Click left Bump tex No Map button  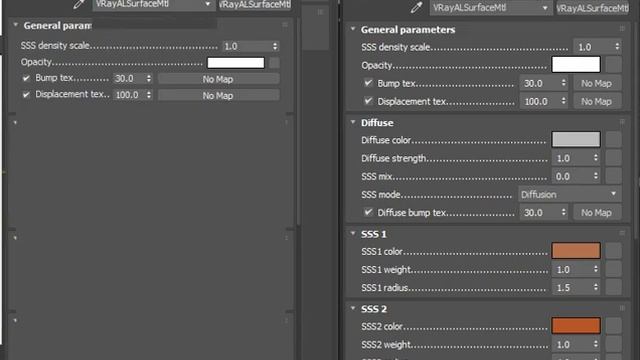coord(218,79)
